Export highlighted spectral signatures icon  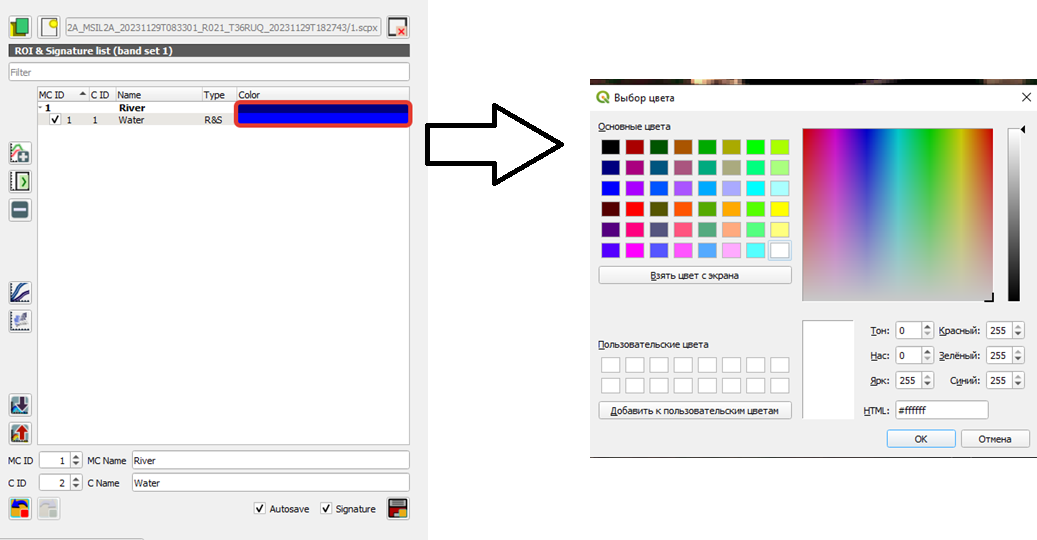20,434
